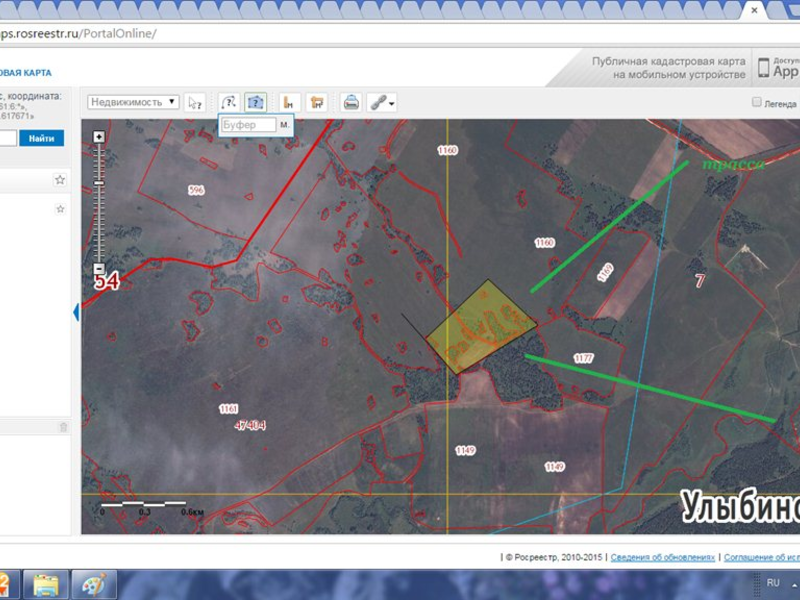
Task: Click parcel label 1177 on the map
Action: click(x=583, y=358)
